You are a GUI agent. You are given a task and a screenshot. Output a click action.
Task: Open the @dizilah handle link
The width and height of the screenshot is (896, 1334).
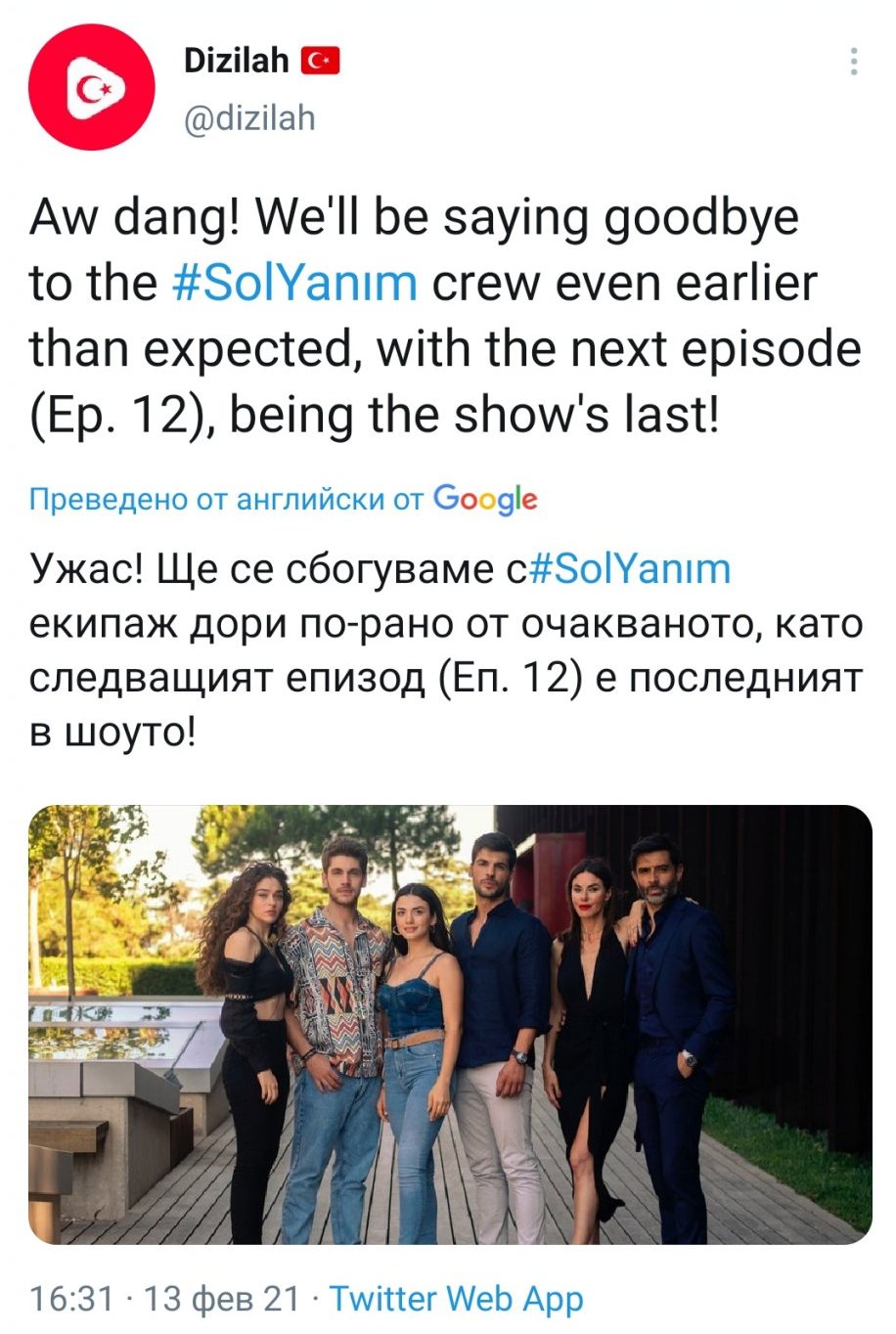[249, 117]
